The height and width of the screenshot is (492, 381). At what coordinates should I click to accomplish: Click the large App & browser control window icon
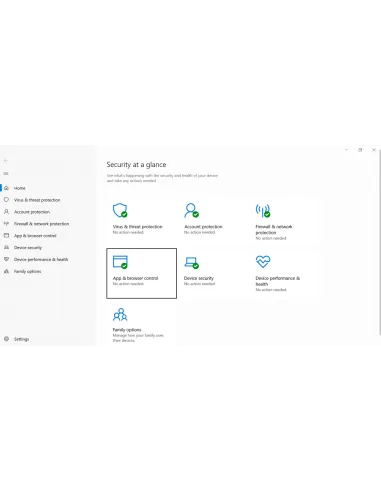[x=120, y=262]
